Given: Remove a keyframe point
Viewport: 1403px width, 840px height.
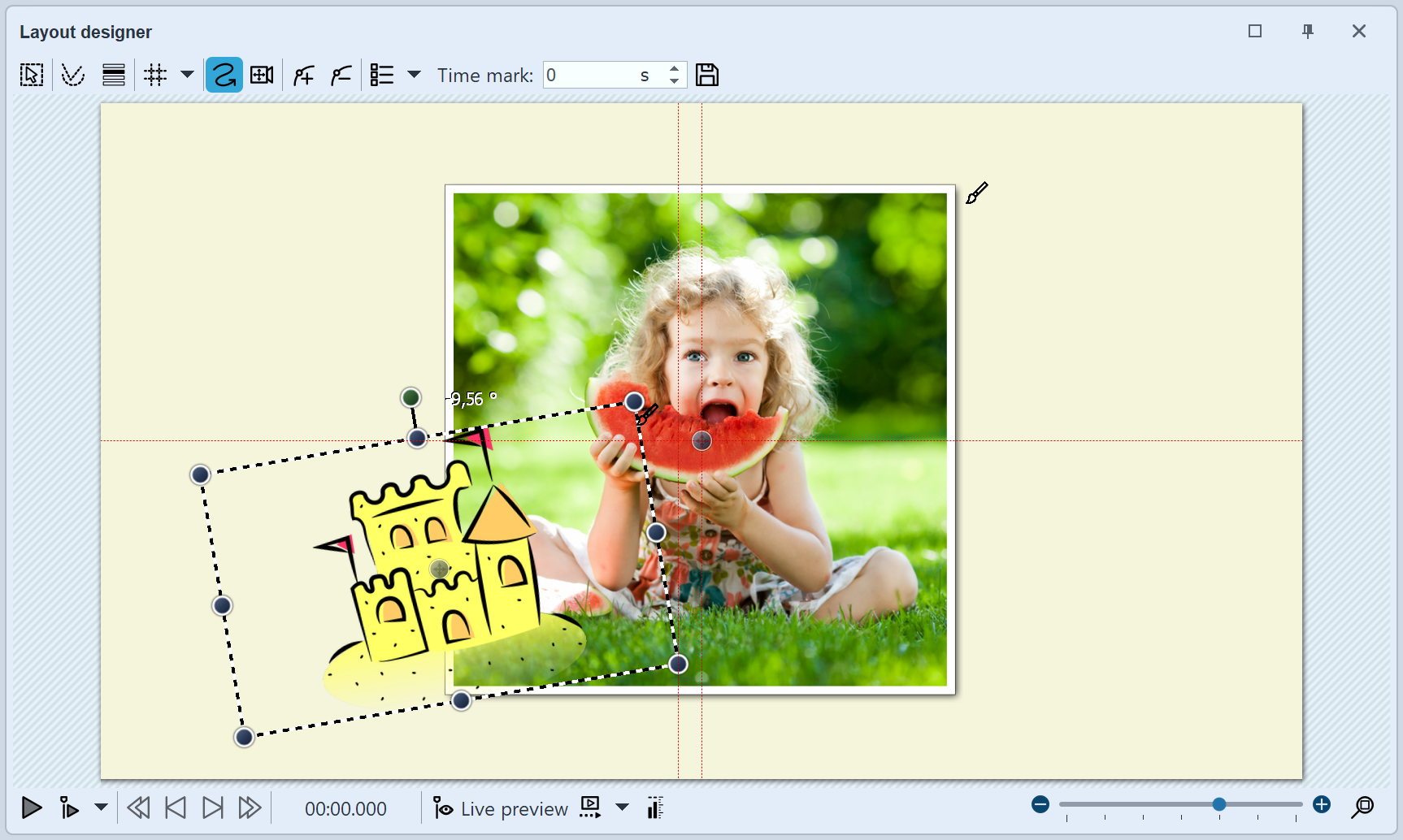Looking at the screenshot, I should (341, 74).
